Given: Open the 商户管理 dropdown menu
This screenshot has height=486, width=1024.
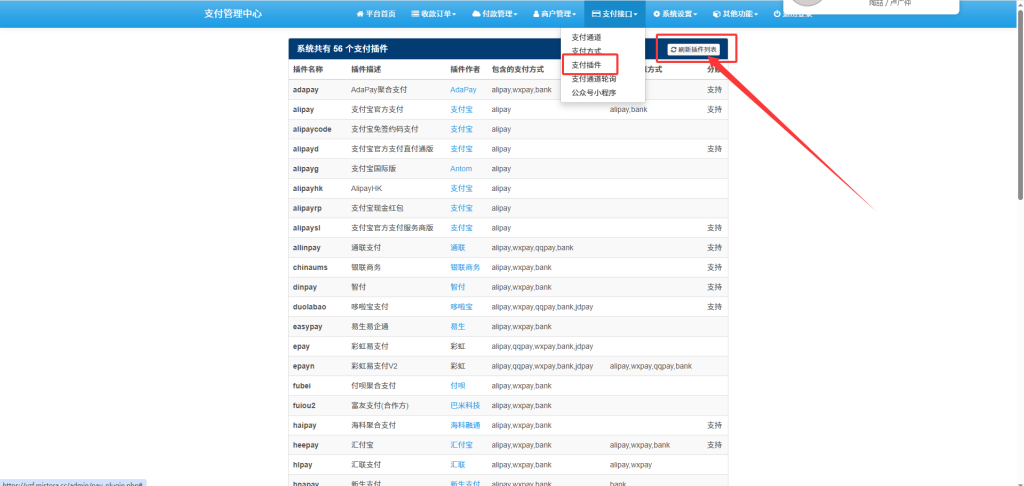Looking at the screenshot, I should [x=555, y=14].
